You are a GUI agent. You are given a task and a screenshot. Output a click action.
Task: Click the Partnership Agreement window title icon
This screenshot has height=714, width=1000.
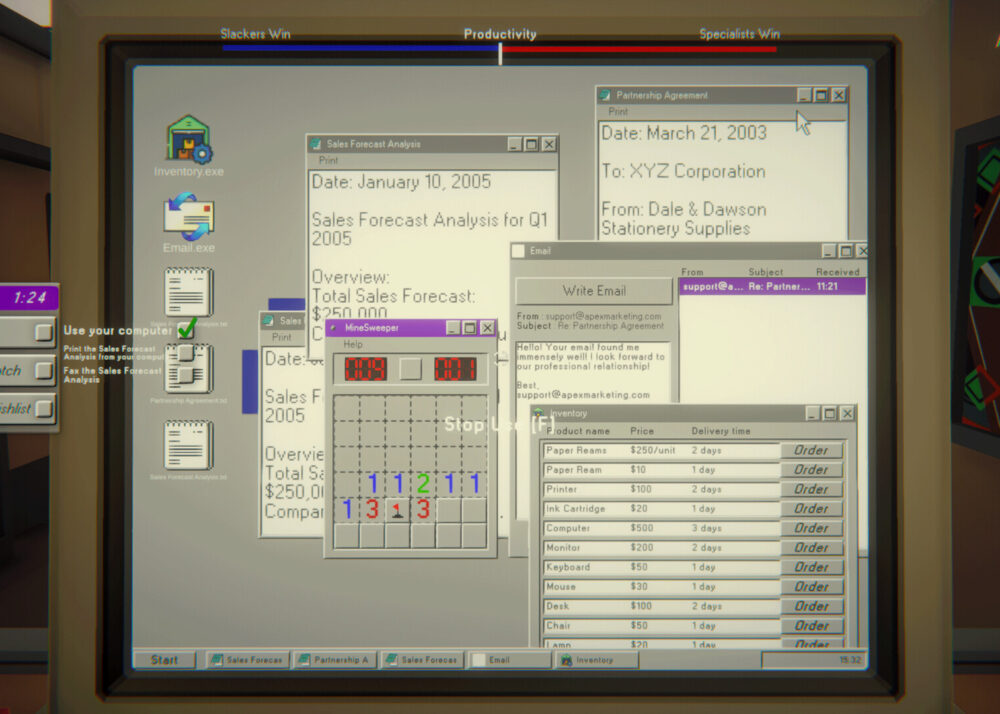pyautogui.click(x=605, y=95)
